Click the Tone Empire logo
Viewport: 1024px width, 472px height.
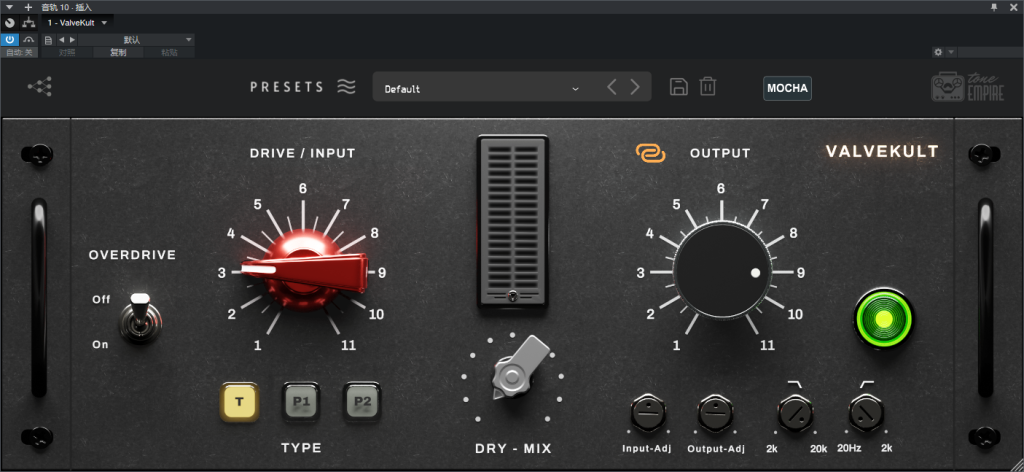click(x=967, y=87)
